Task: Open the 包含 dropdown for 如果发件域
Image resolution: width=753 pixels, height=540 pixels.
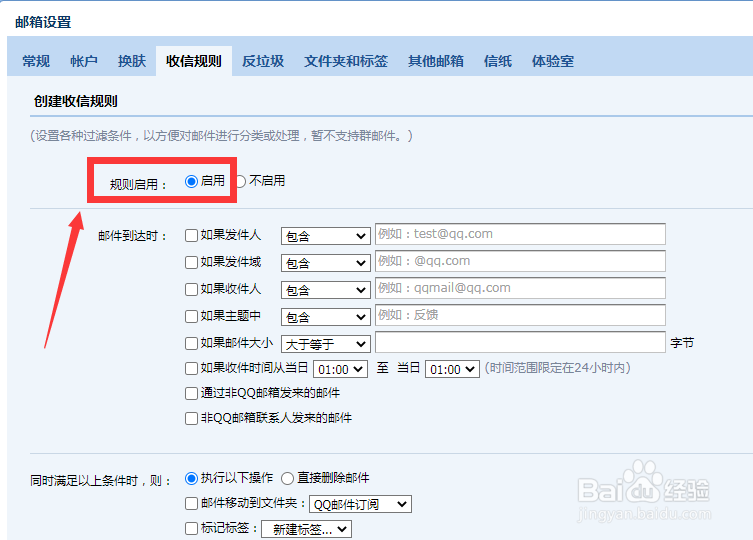Action: (326, 263)
